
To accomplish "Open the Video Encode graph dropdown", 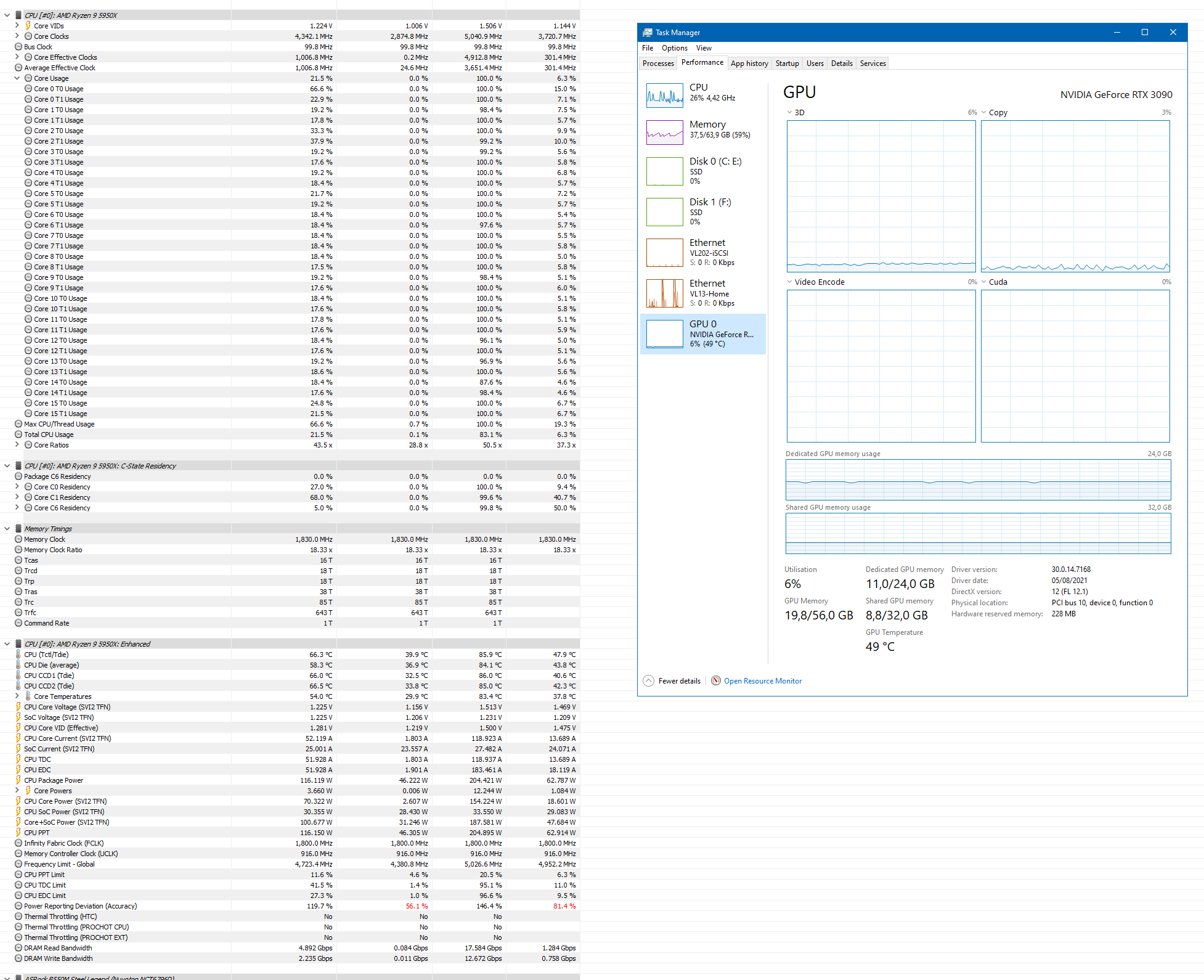I will pyautogui.click(x=789, y=282).
